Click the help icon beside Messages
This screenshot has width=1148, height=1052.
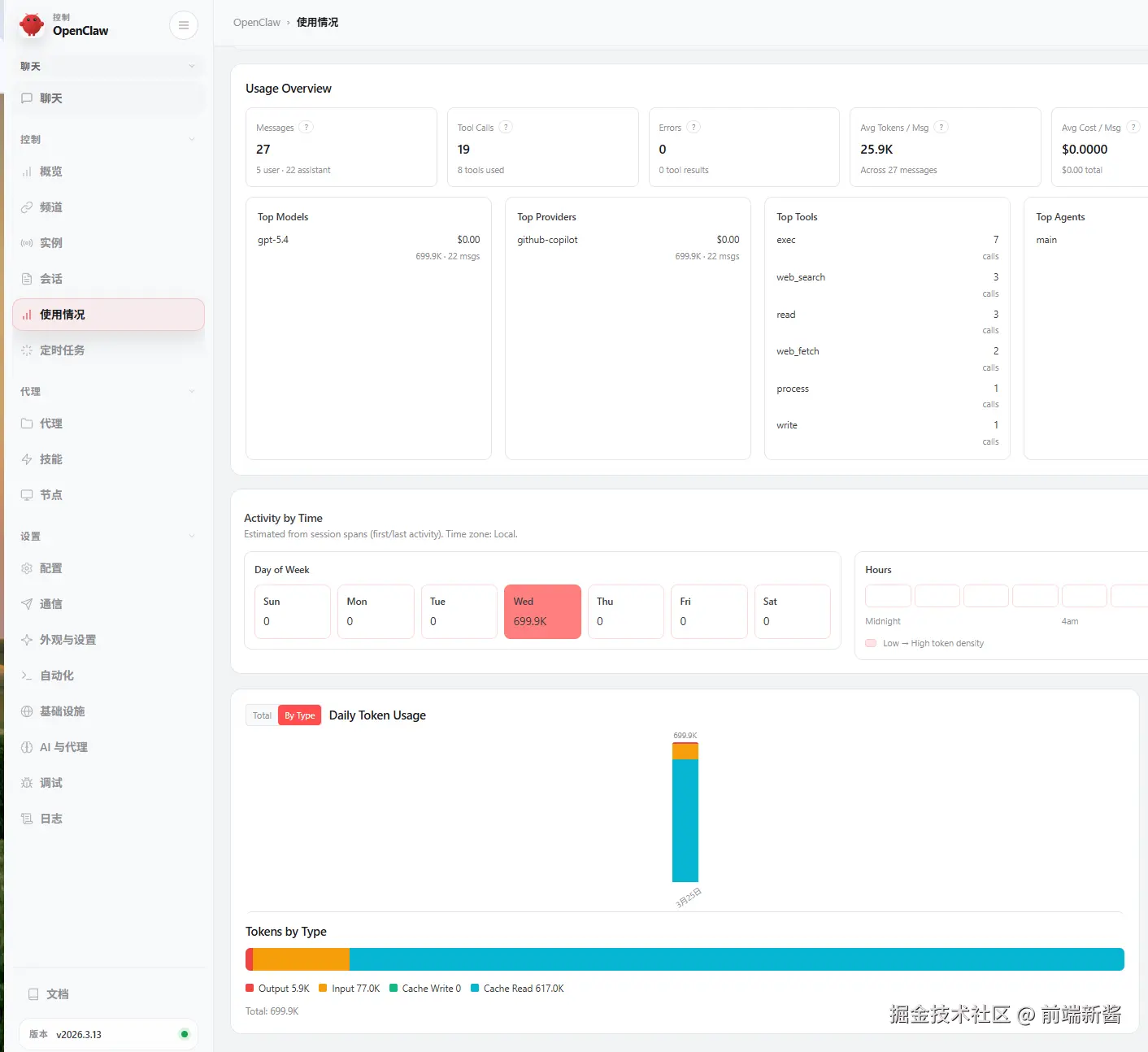pos(306,128)
